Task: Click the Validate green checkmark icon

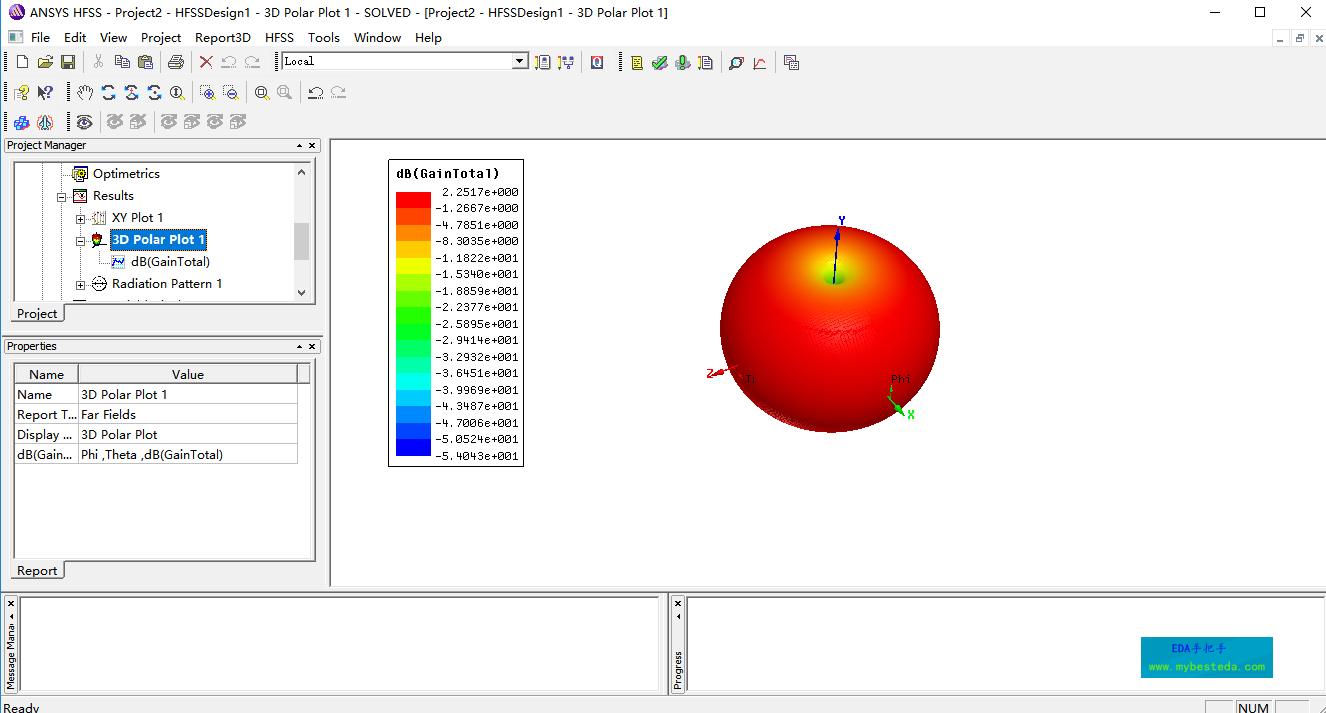Action: [x=659, y=63]
